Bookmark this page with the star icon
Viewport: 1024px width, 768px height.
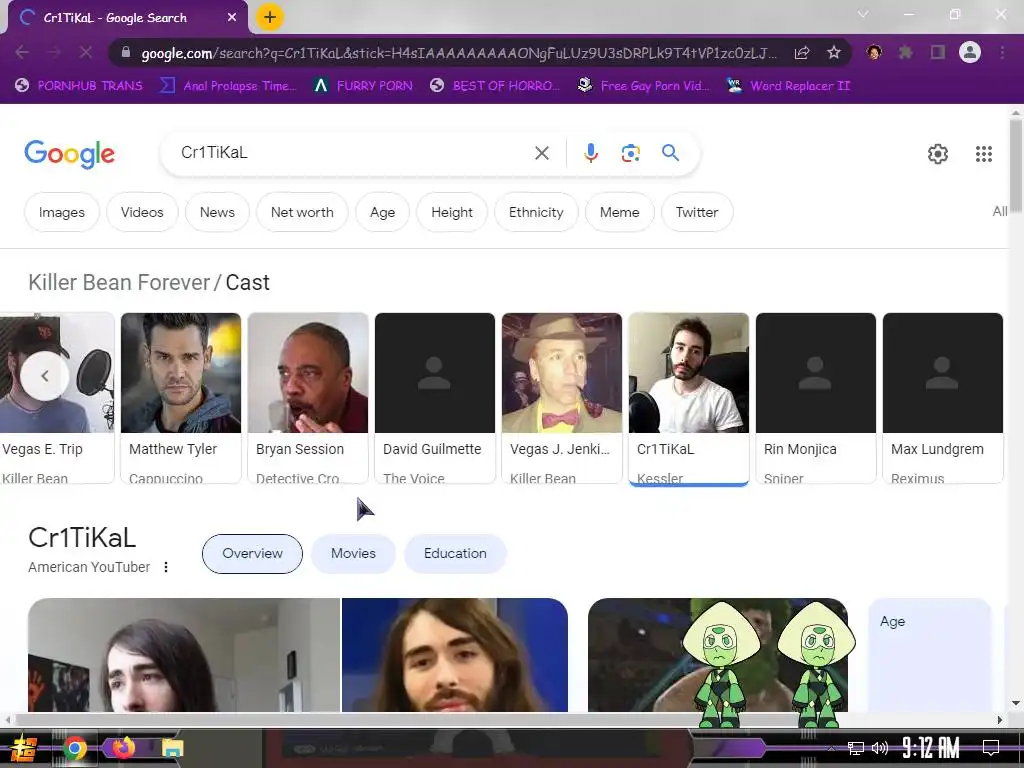click(833, 52)
